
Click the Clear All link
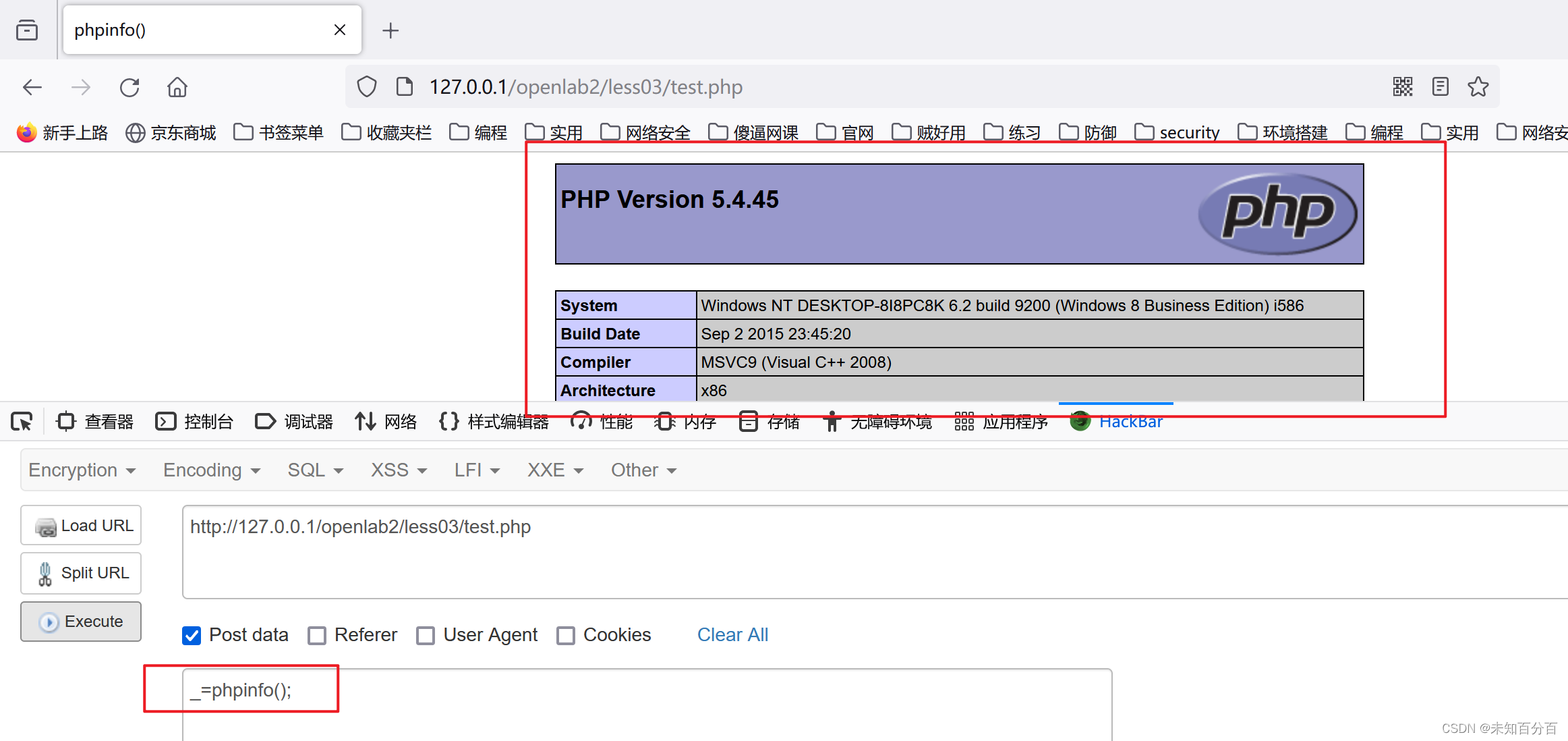point(732,635)
